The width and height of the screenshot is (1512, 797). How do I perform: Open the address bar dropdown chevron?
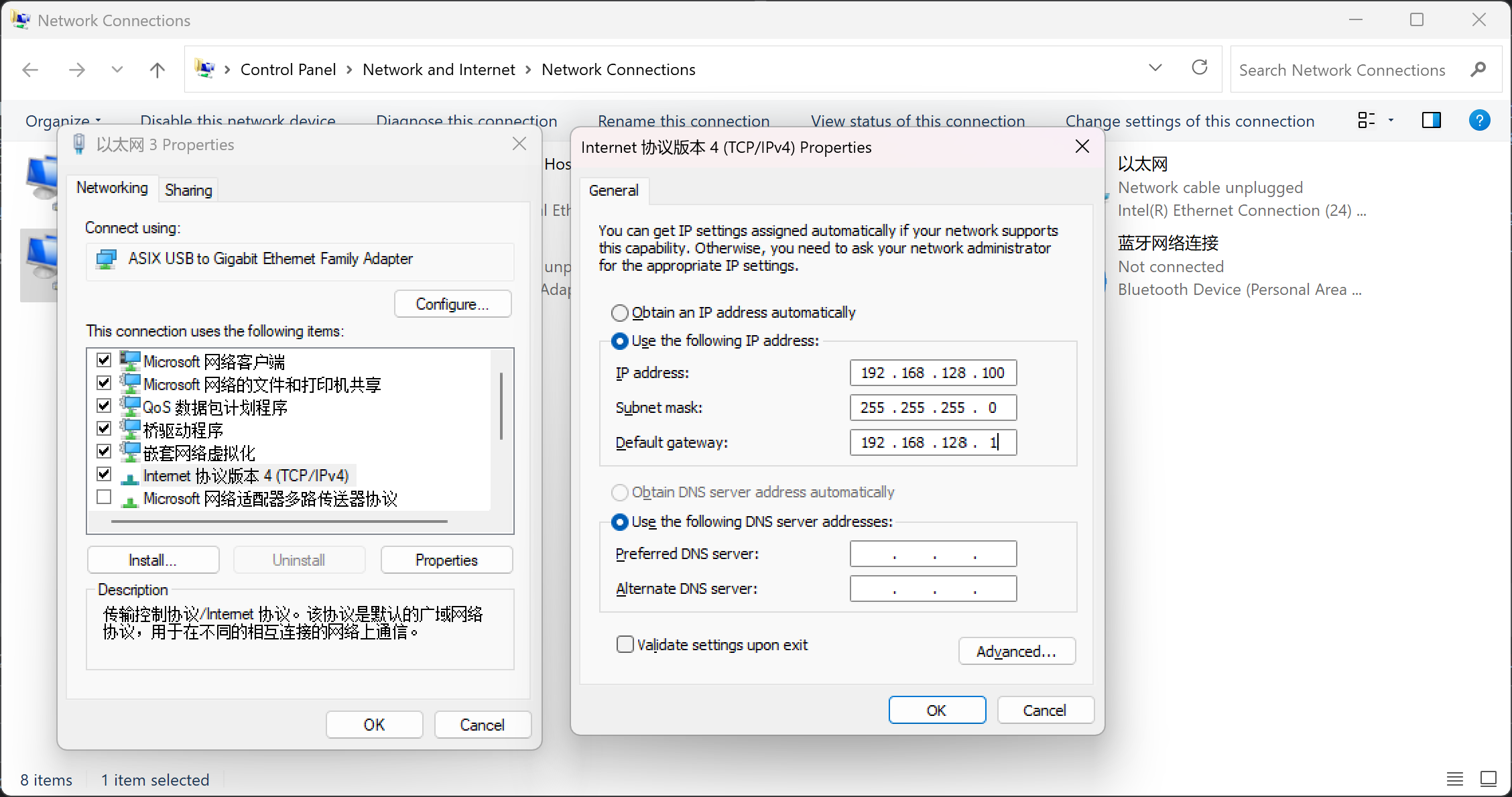[x=1155, y=68]
